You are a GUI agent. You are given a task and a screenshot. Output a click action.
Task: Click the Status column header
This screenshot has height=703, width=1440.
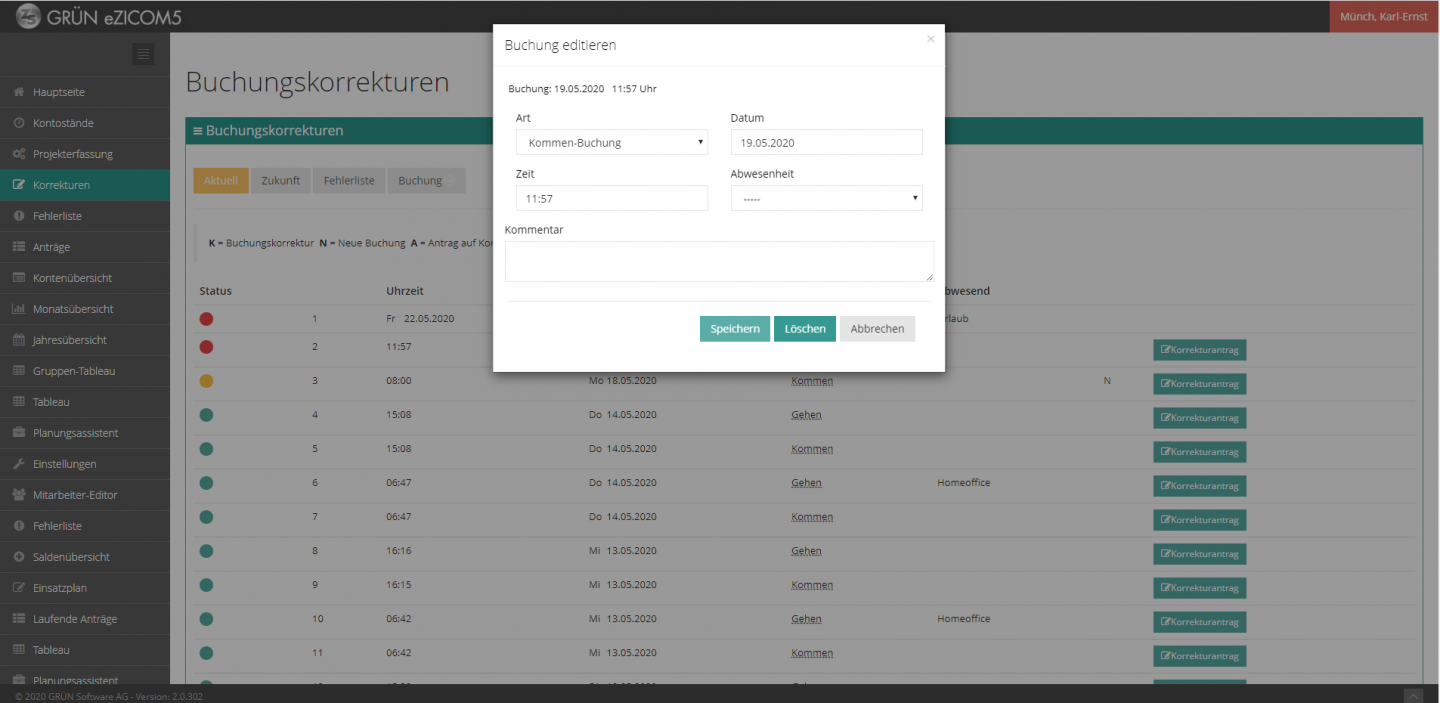coord(215,291)
